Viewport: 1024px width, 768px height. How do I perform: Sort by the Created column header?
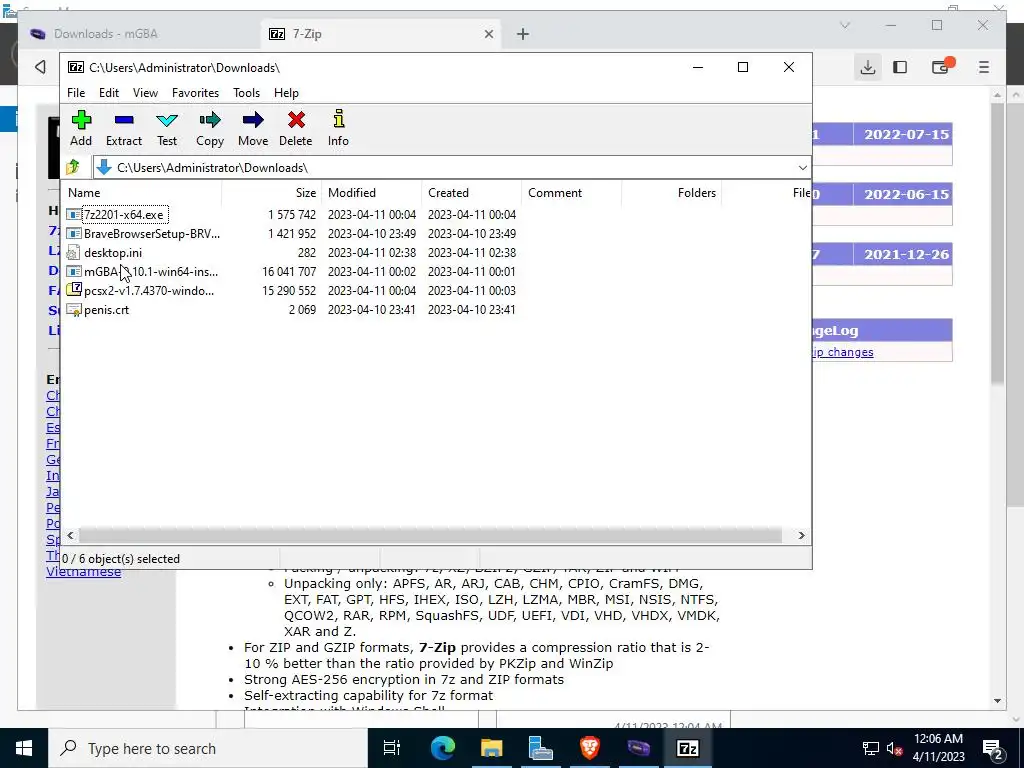(472, 193)
